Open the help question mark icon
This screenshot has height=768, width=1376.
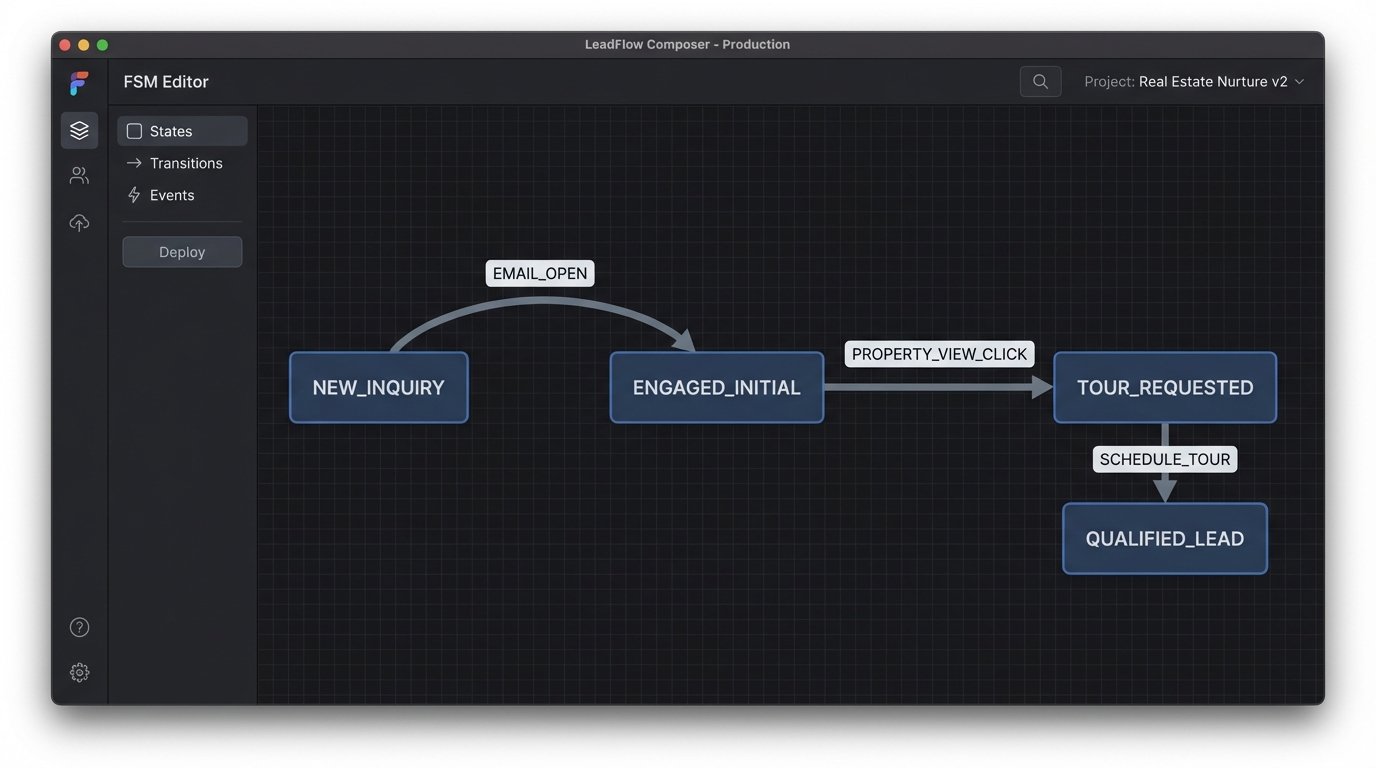click(x=79, y=627)
